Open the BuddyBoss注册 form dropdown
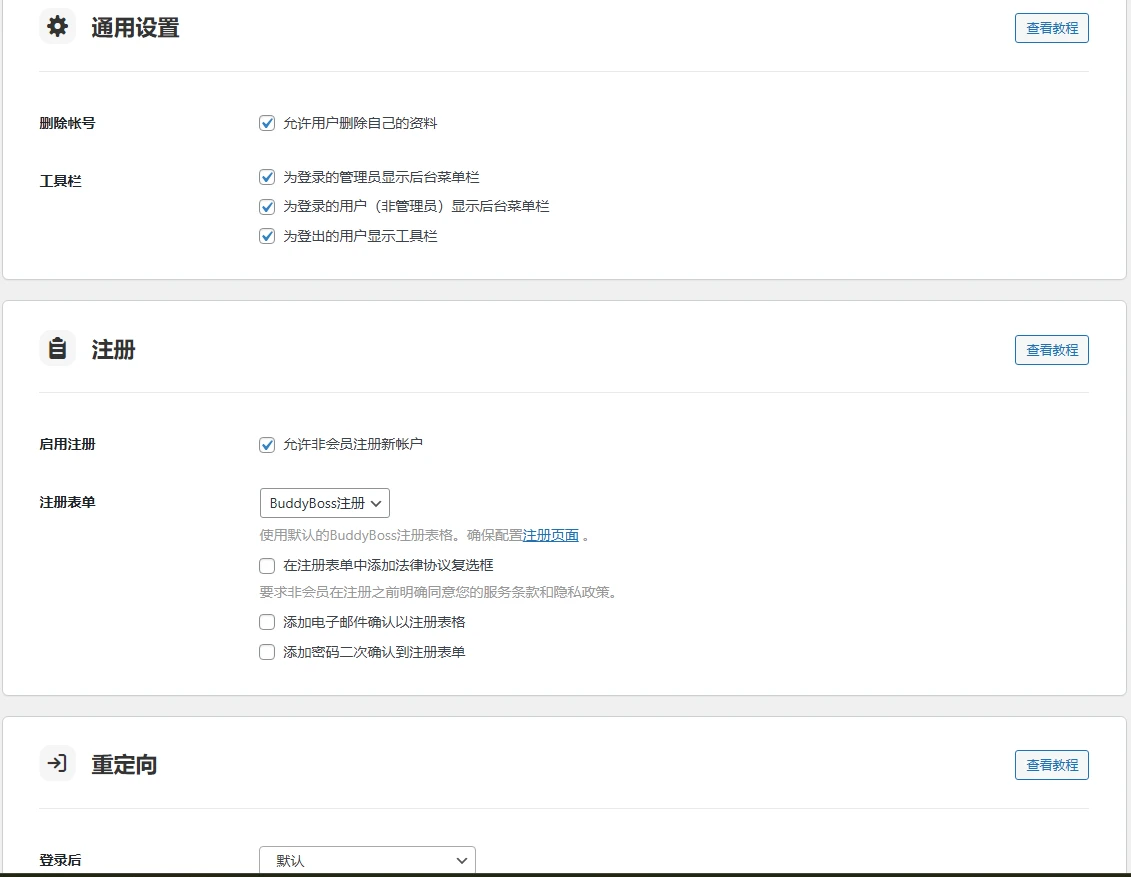This screenshot has height=877, width=1131. pyautogui.click(x=324, y=502)
